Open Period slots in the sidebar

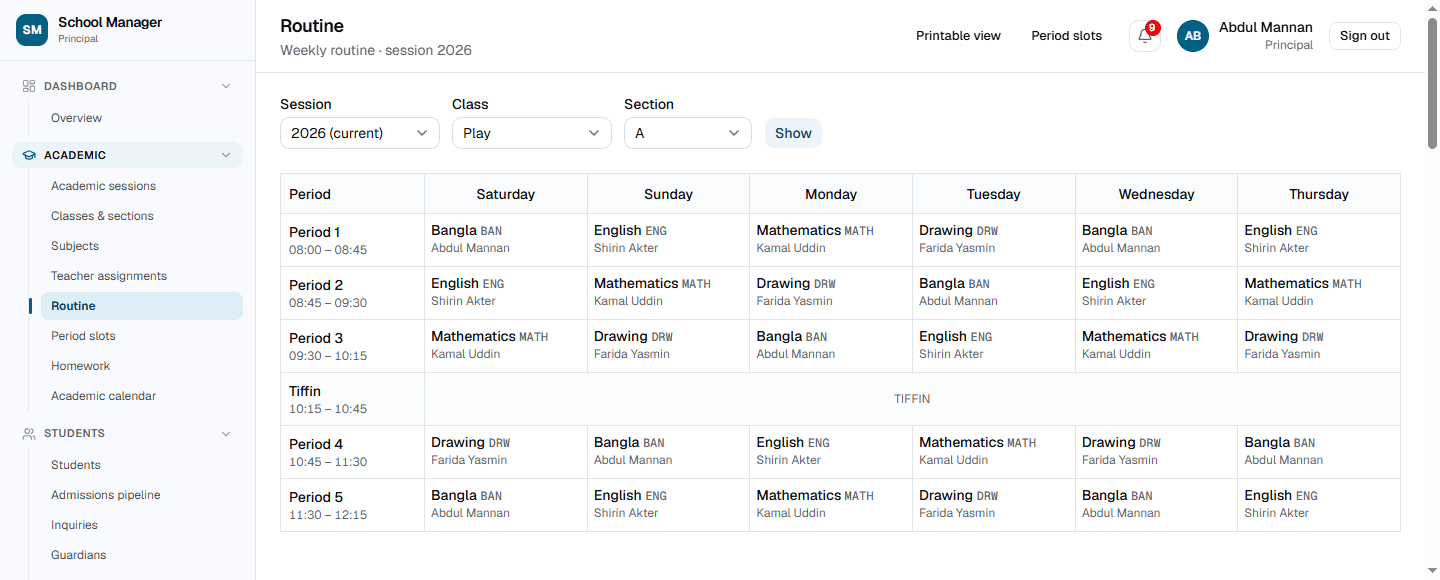pos(141,336)
